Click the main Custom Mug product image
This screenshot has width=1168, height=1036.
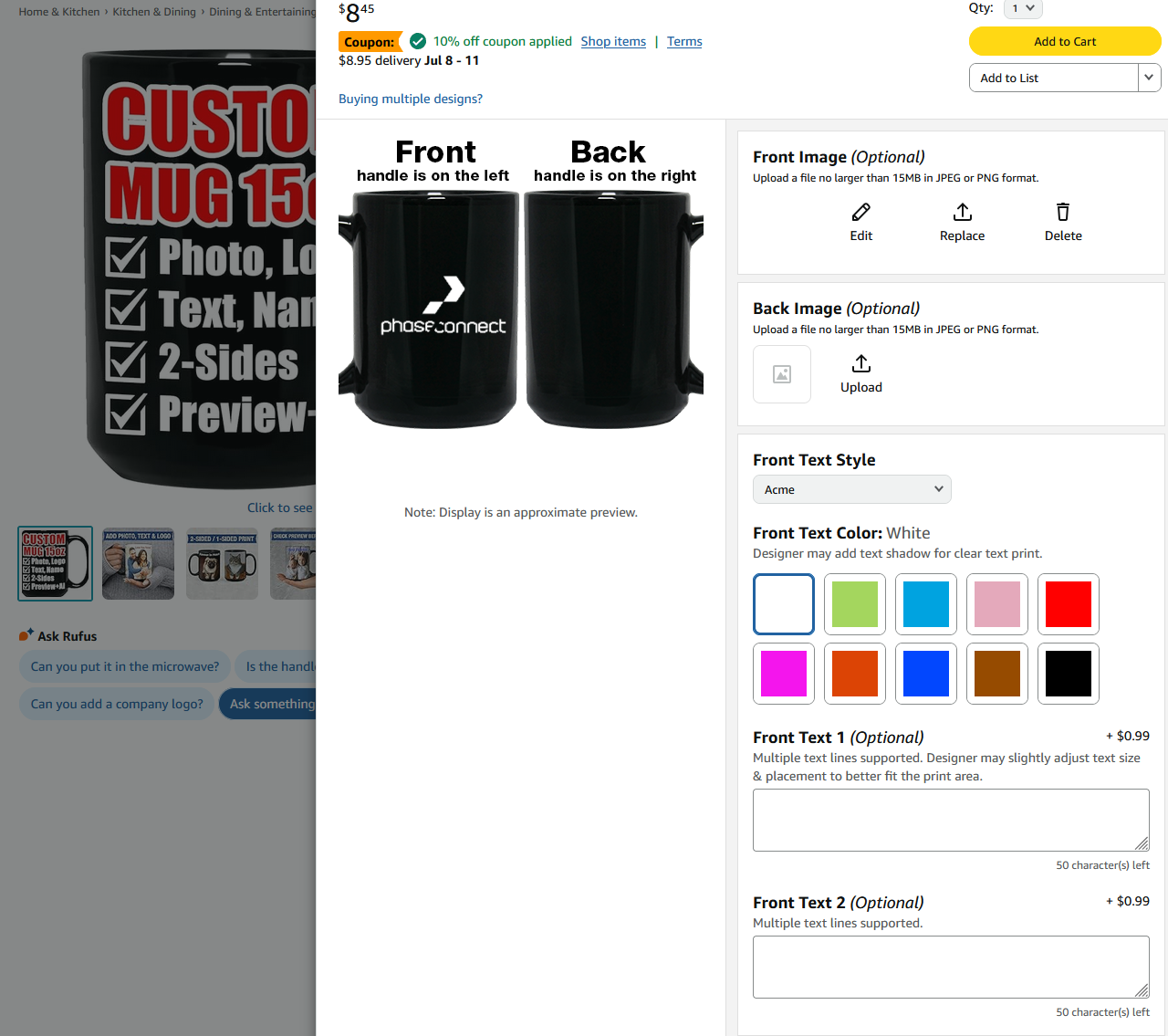point(199,269)
